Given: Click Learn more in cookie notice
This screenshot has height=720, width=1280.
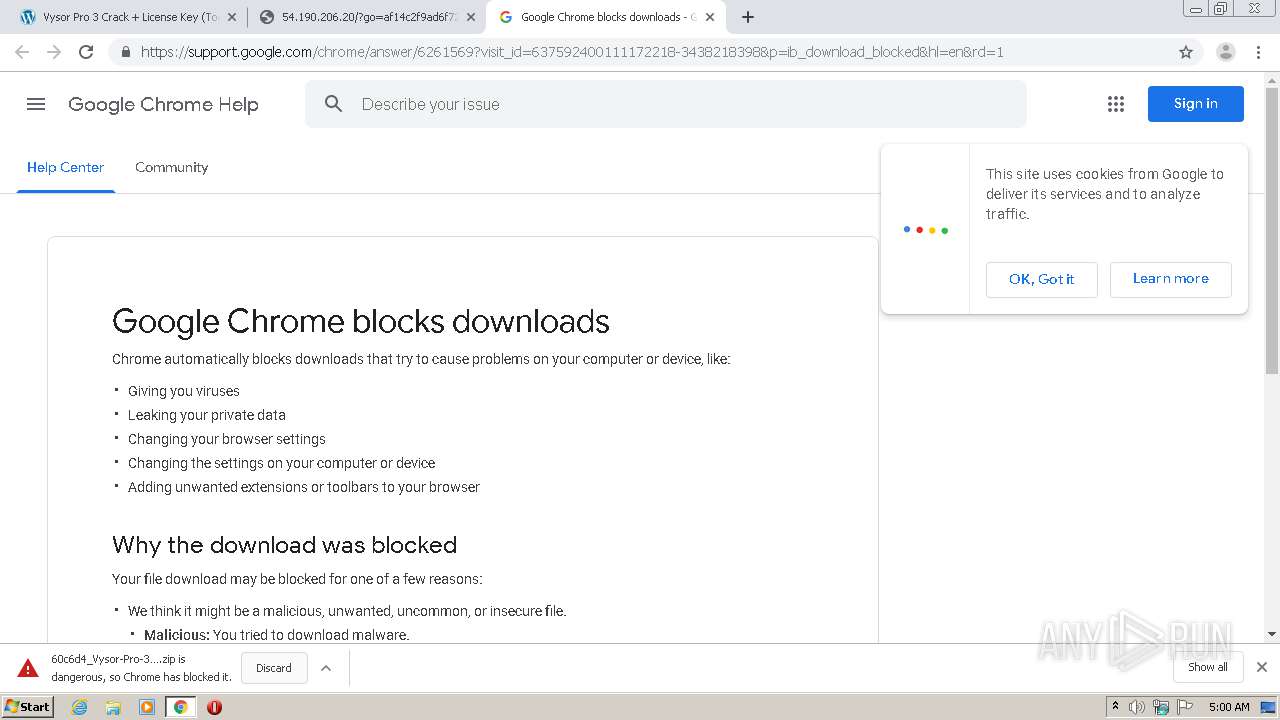Looking at the screenshot, I should [x=1171, y=279].
